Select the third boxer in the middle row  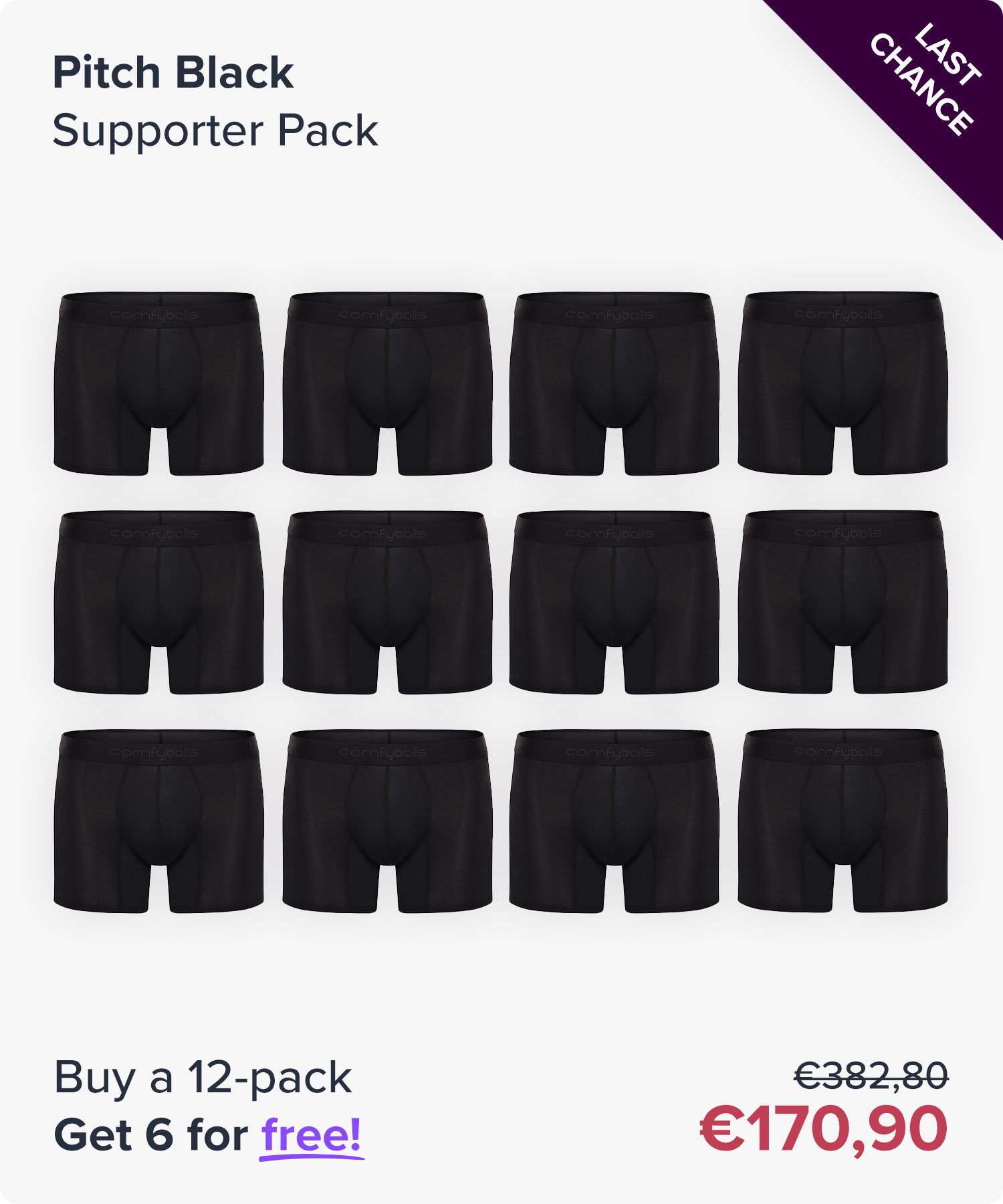pos(614,603)
